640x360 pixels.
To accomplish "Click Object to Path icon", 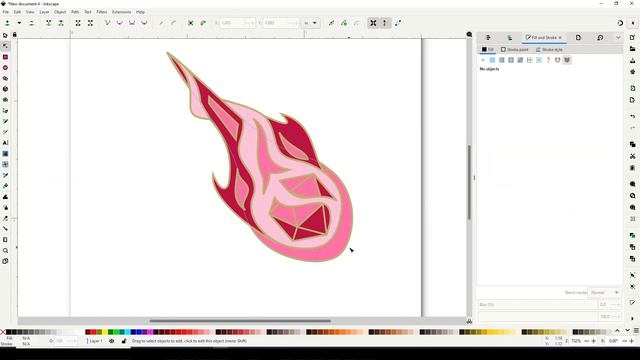I will [x=191, y=23].
